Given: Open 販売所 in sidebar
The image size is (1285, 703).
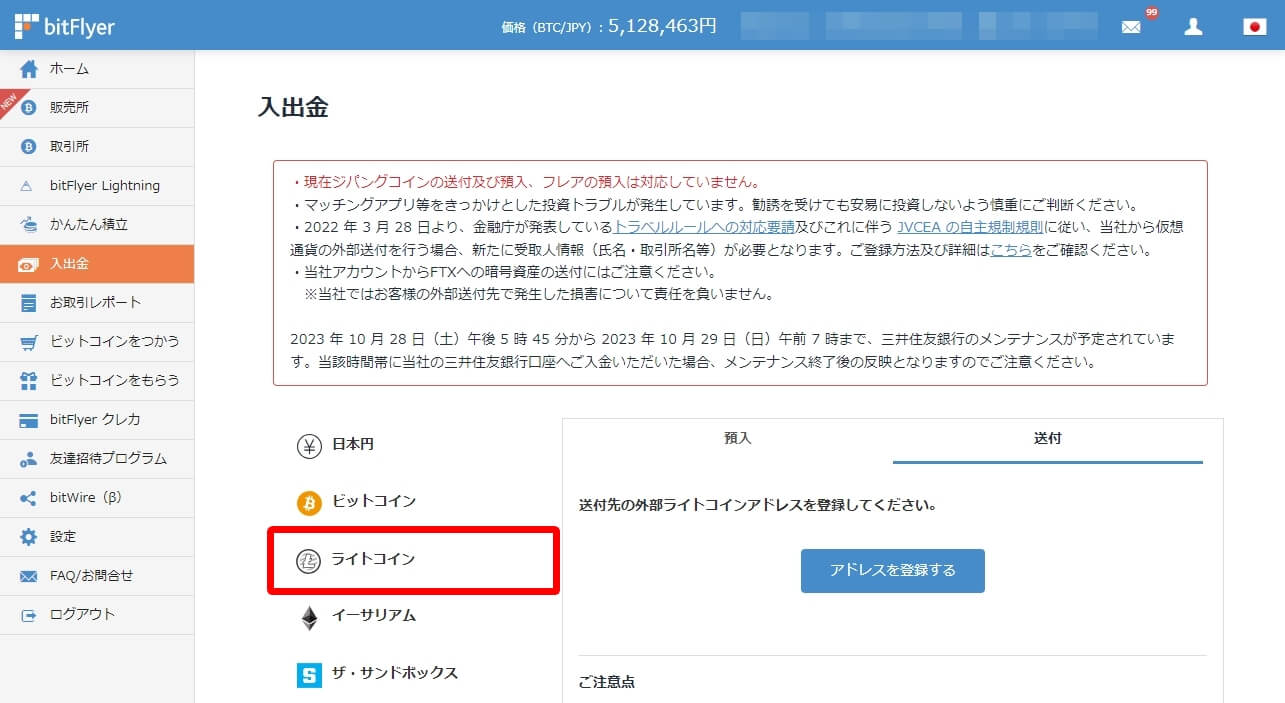Looking at the screenshot, I should pos(97,108).
